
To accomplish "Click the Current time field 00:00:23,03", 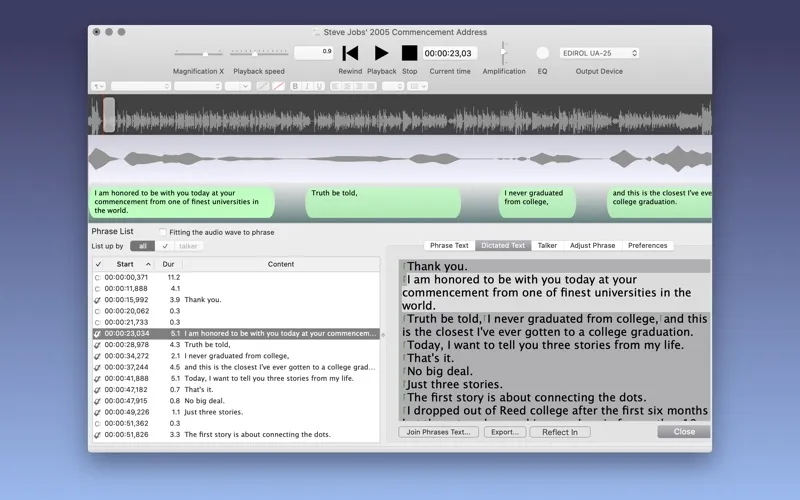I will pyautogui.click(x=448, y=53).
